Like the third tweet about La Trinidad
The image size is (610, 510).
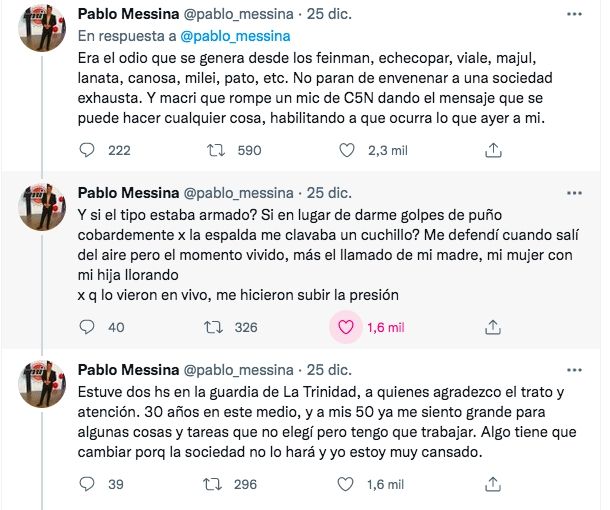pos(347,485)
